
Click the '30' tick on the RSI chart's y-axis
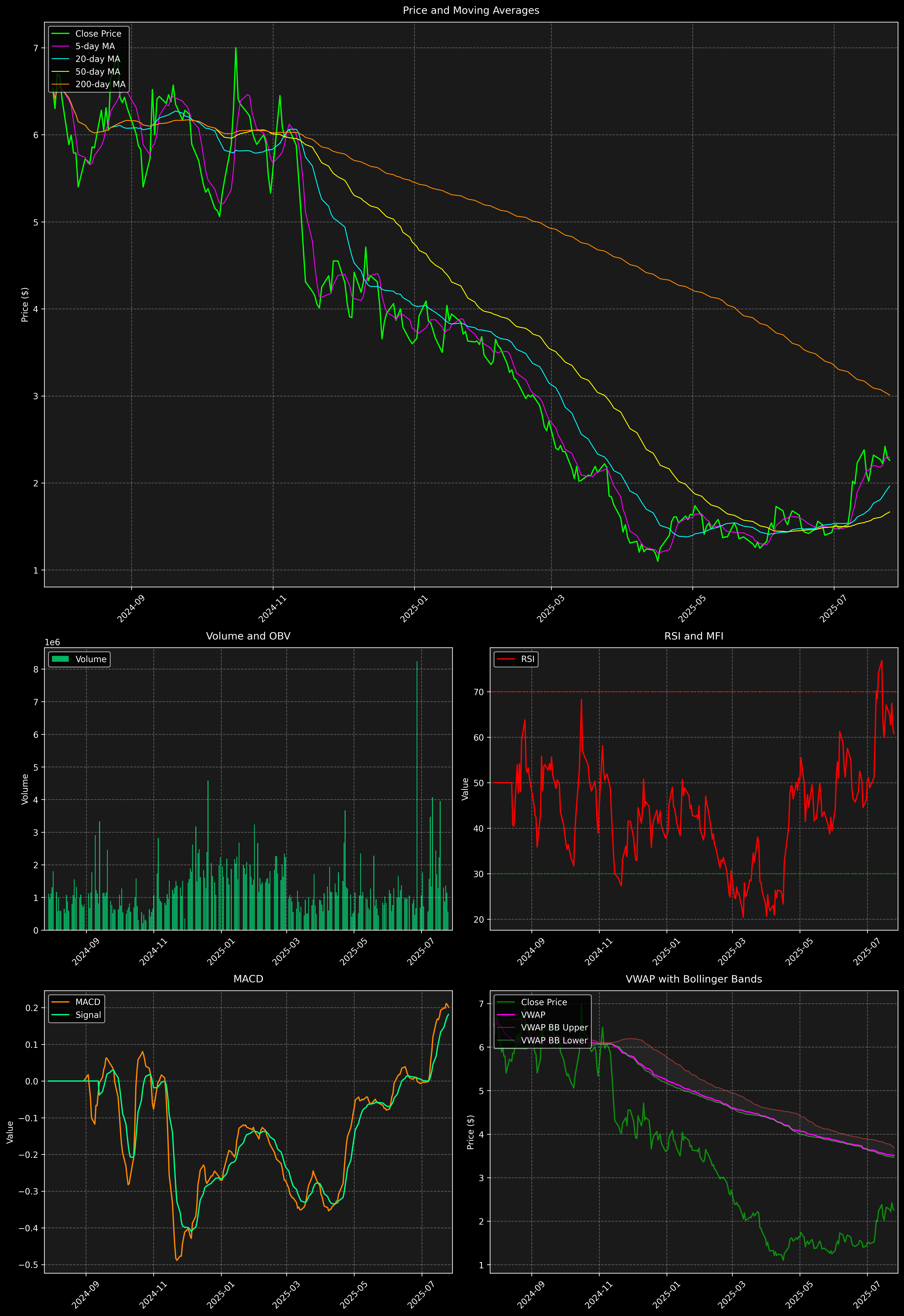[479, 874]
